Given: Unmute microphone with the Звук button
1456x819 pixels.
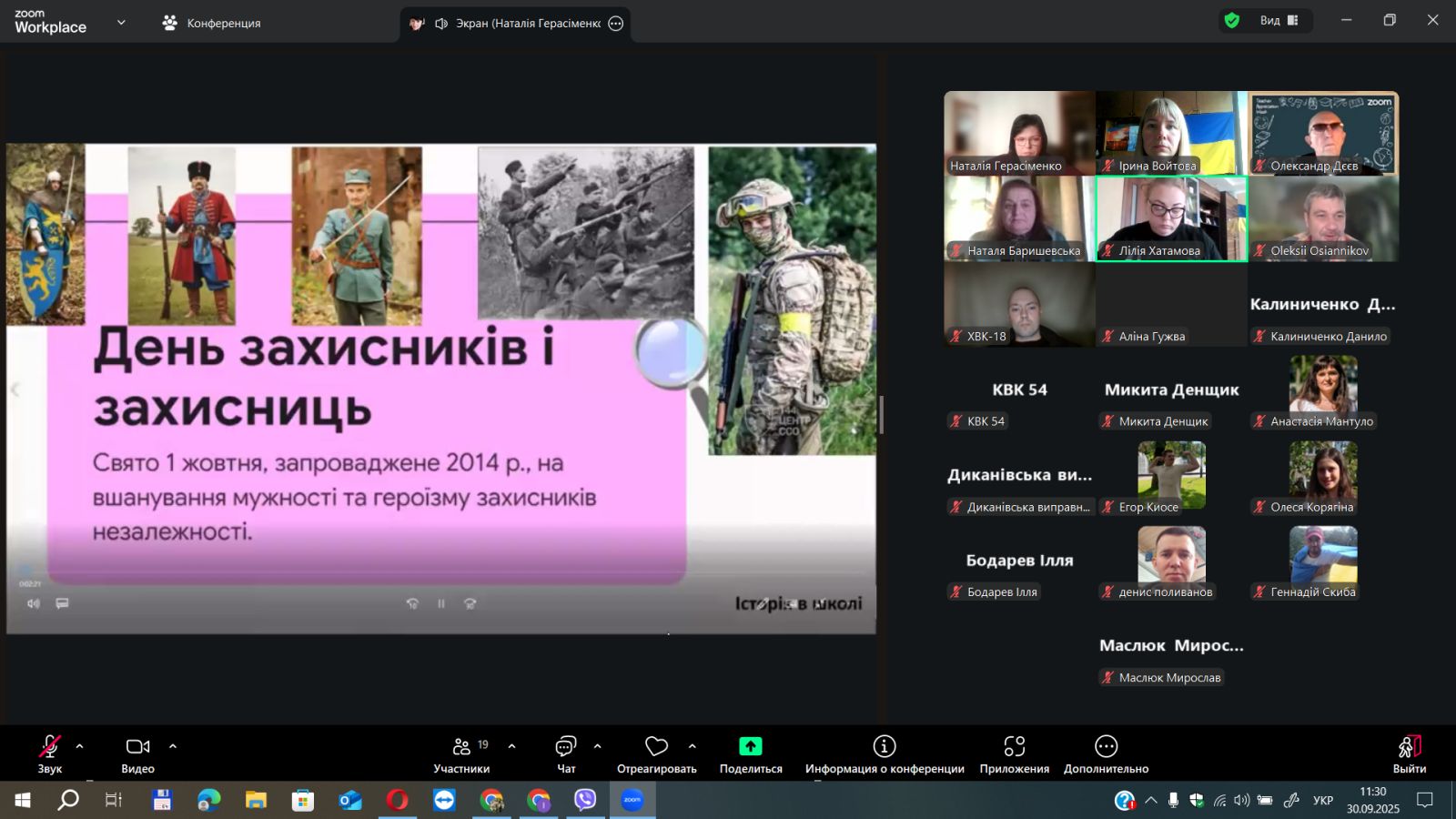Looking at the screenshot, I should (x=50, y=754).
